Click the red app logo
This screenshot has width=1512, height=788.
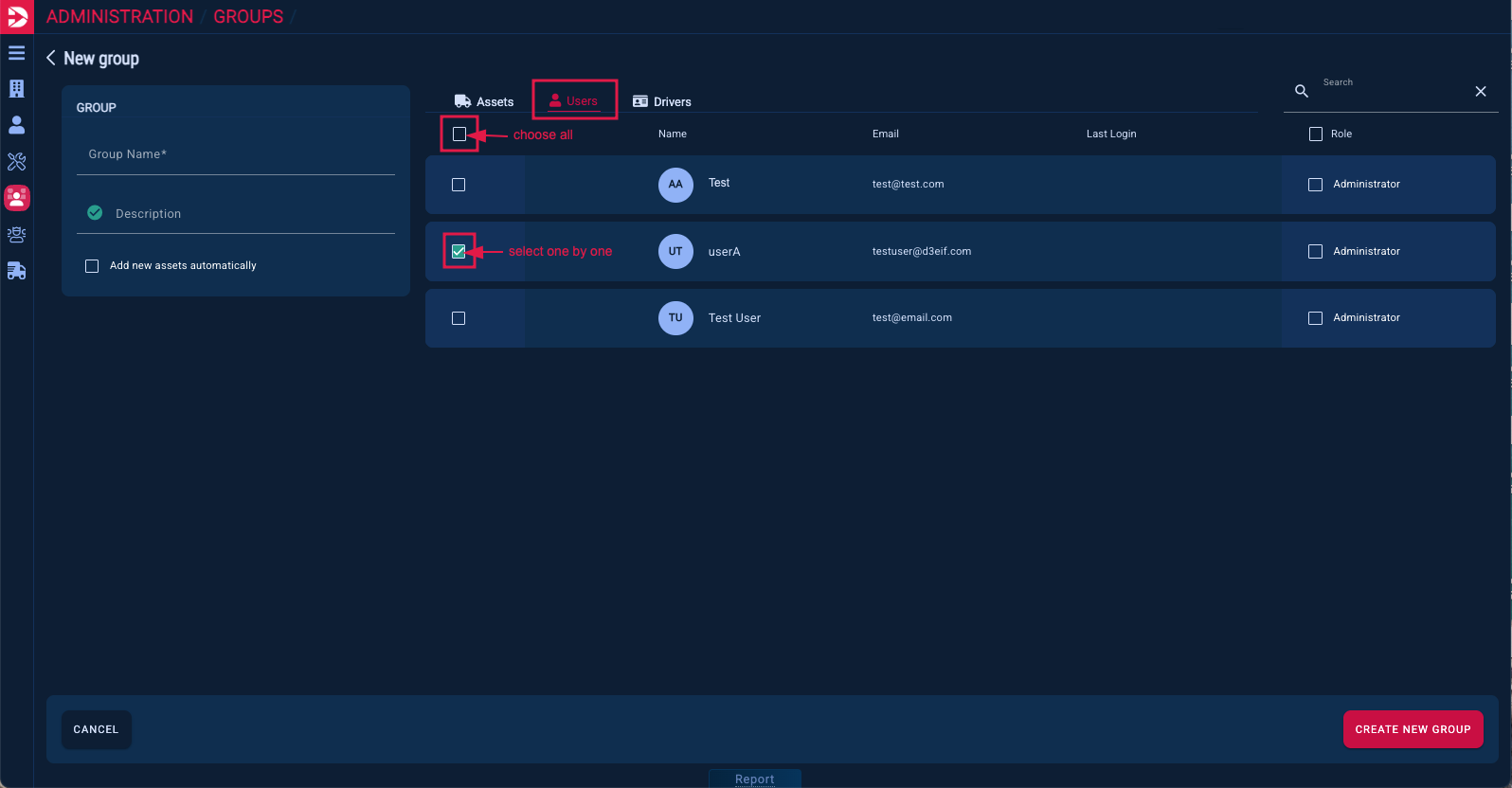[16, 16]
